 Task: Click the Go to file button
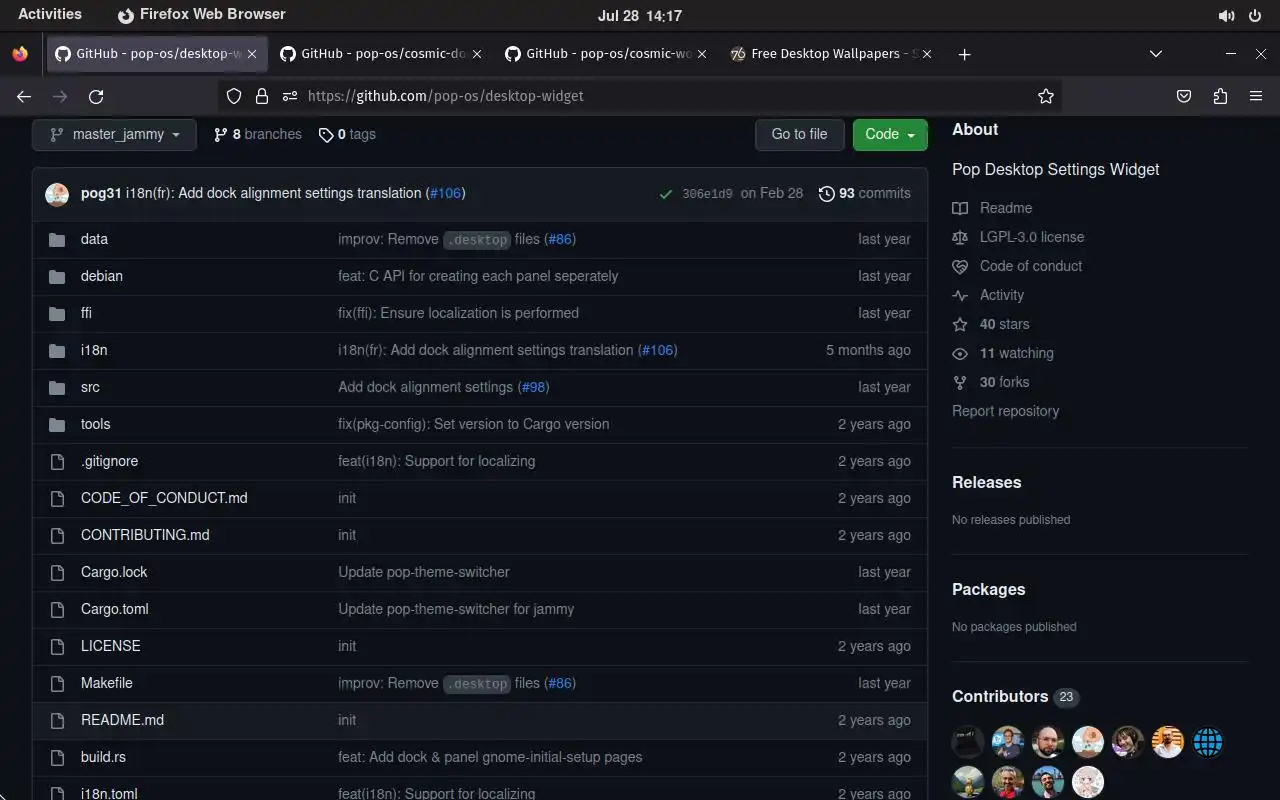coord(799,134)
